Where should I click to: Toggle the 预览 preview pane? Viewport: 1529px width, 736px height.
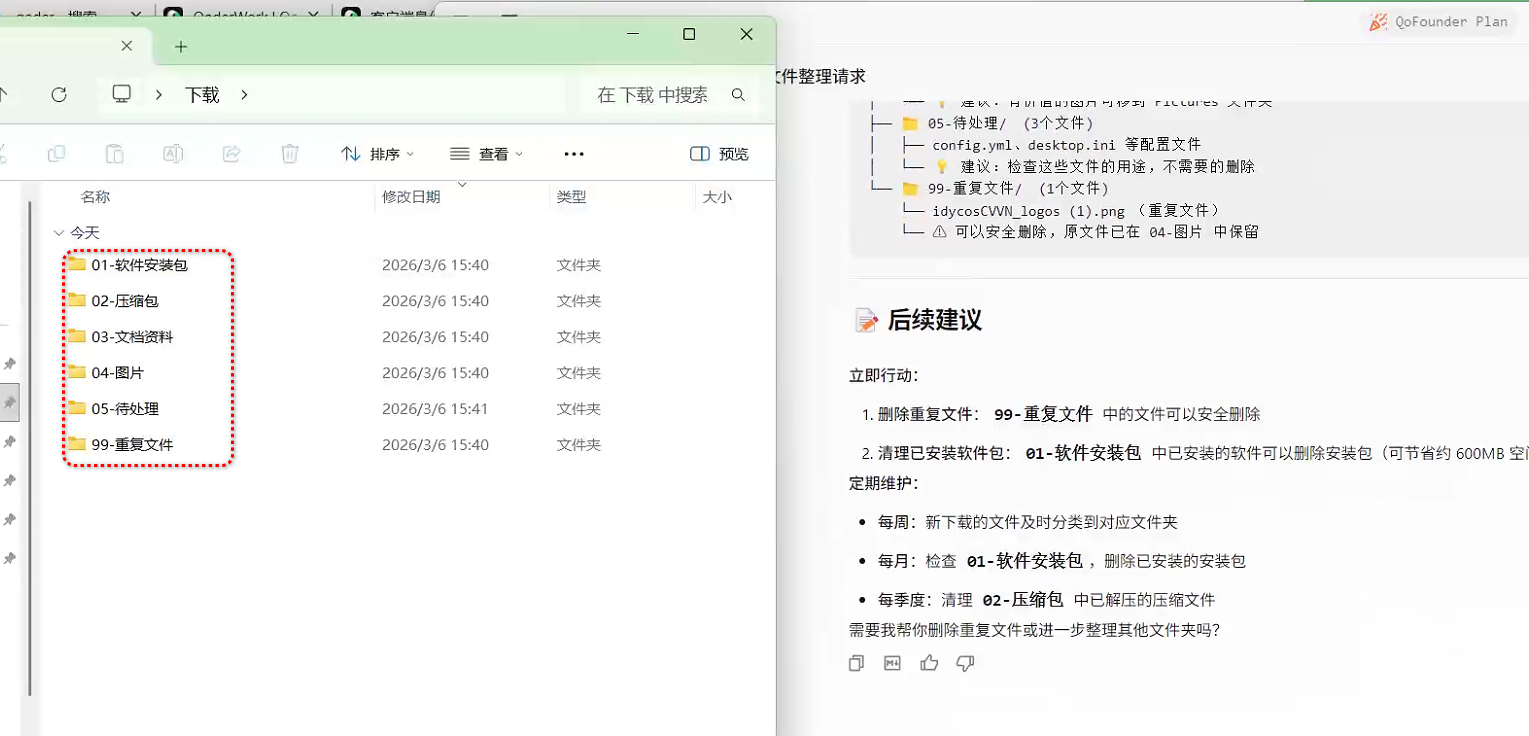coord(720,154)
